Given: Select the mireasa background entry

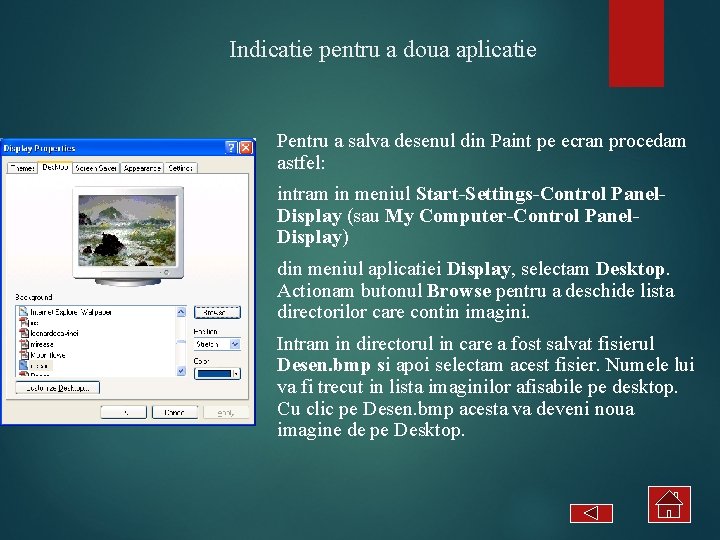Looking at the screenshot, I should point(42,344).
